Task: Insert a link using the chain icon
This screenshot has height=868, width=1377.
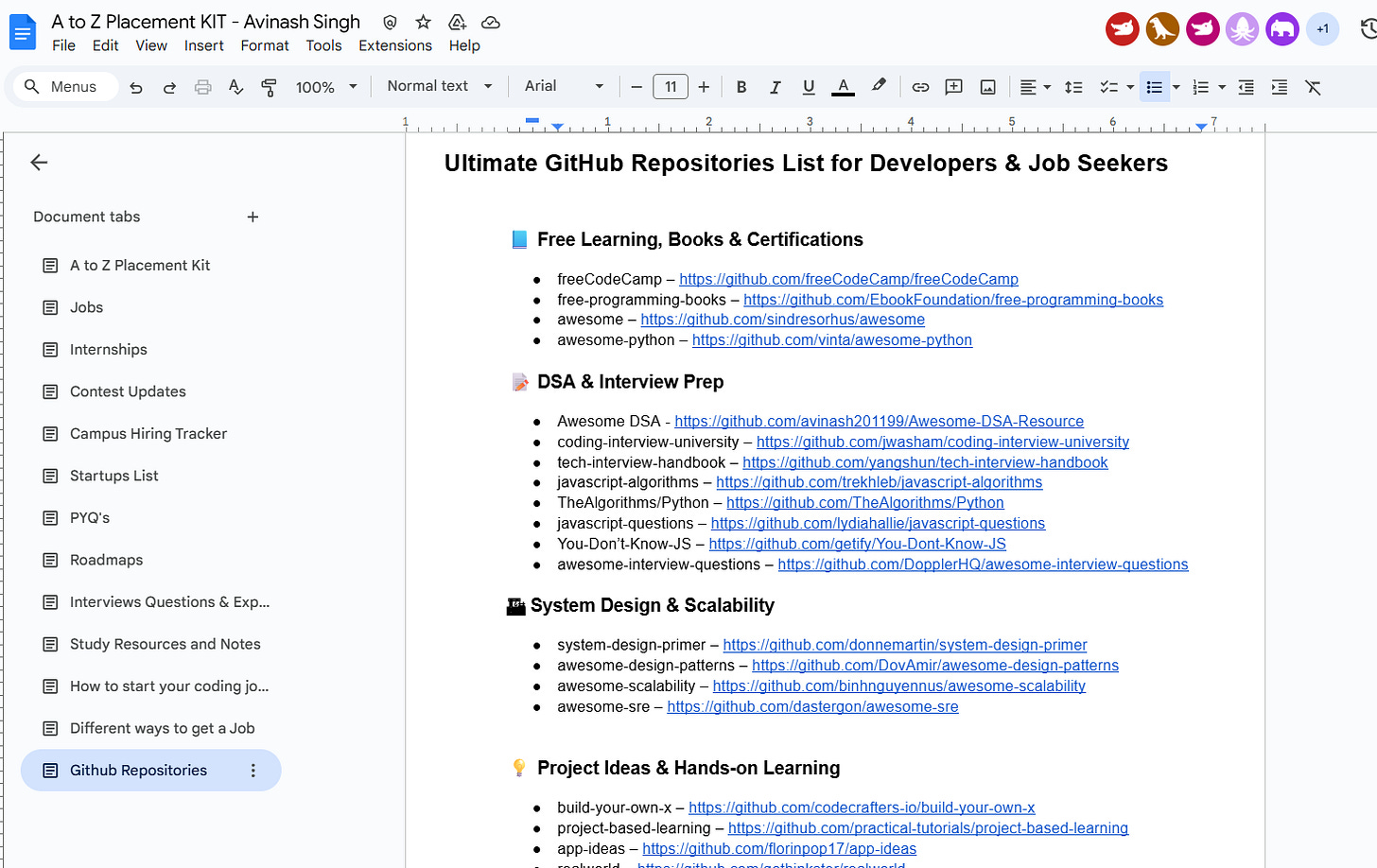Action: tap(919, 87)
